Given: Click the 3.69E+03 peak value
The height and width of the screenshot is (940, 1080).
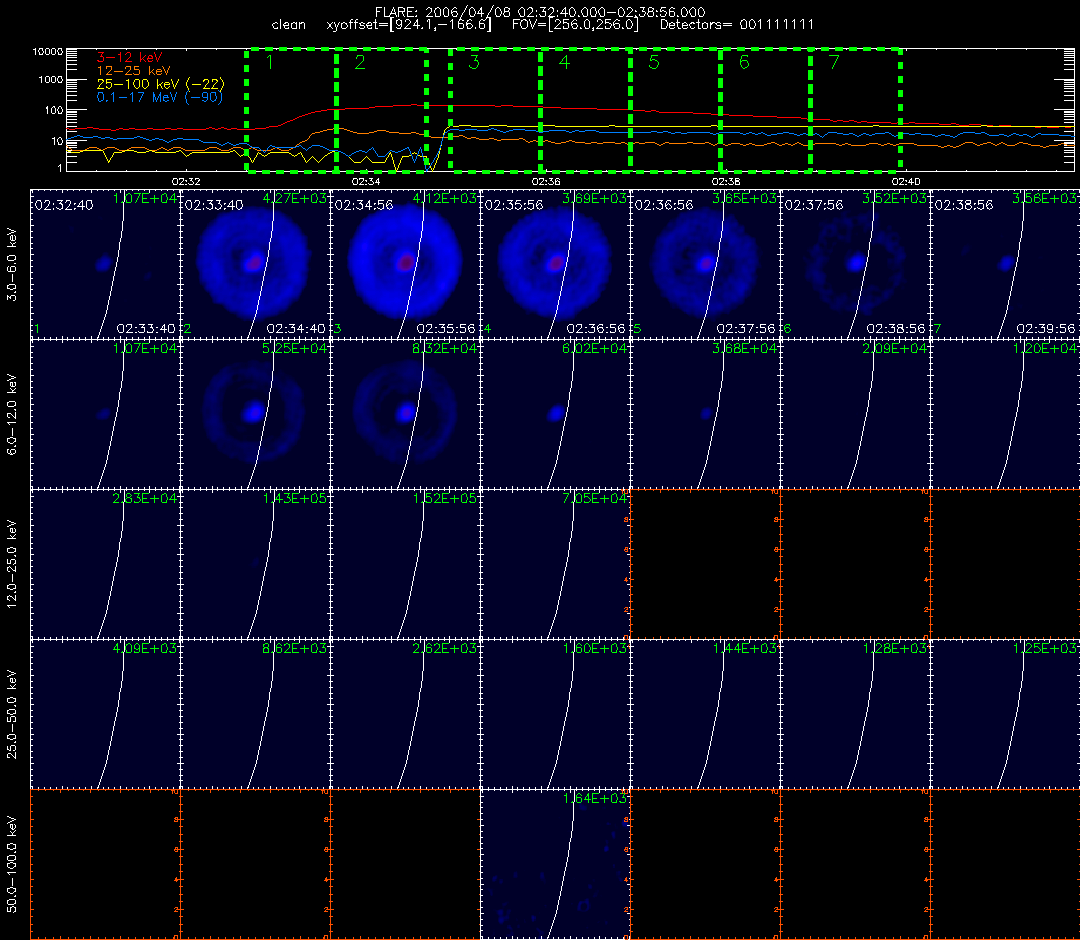Looking at the screenshot, I should pos(594,198).
